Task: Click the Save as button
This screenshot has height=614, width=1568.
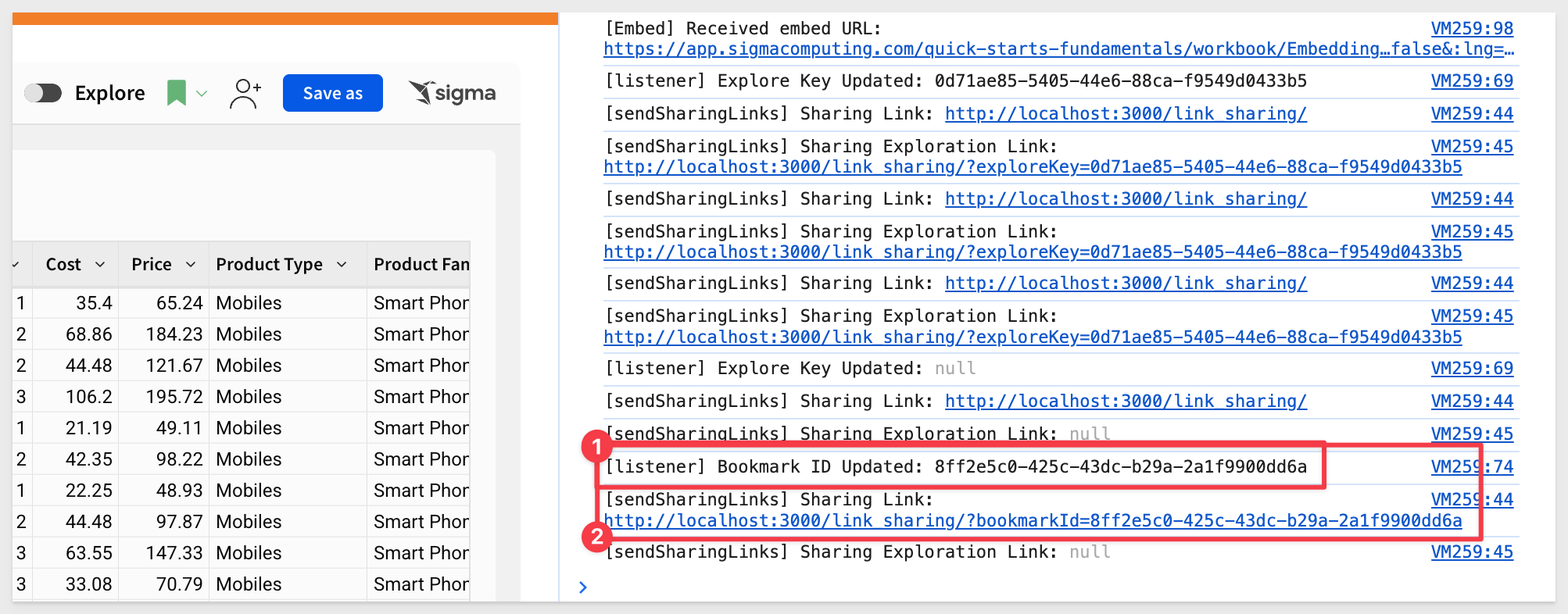Action: [x=333, y=93]
